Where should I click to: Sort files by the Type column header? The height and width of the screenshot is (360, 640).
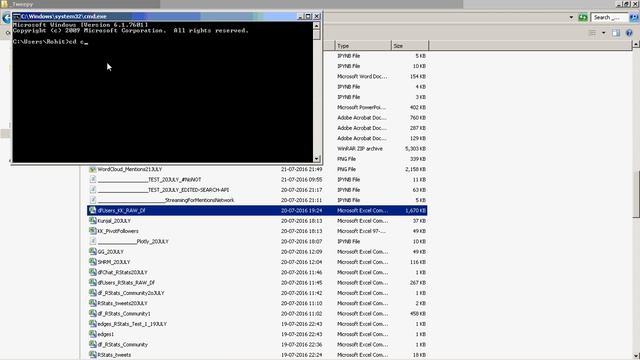coord(362,46)
